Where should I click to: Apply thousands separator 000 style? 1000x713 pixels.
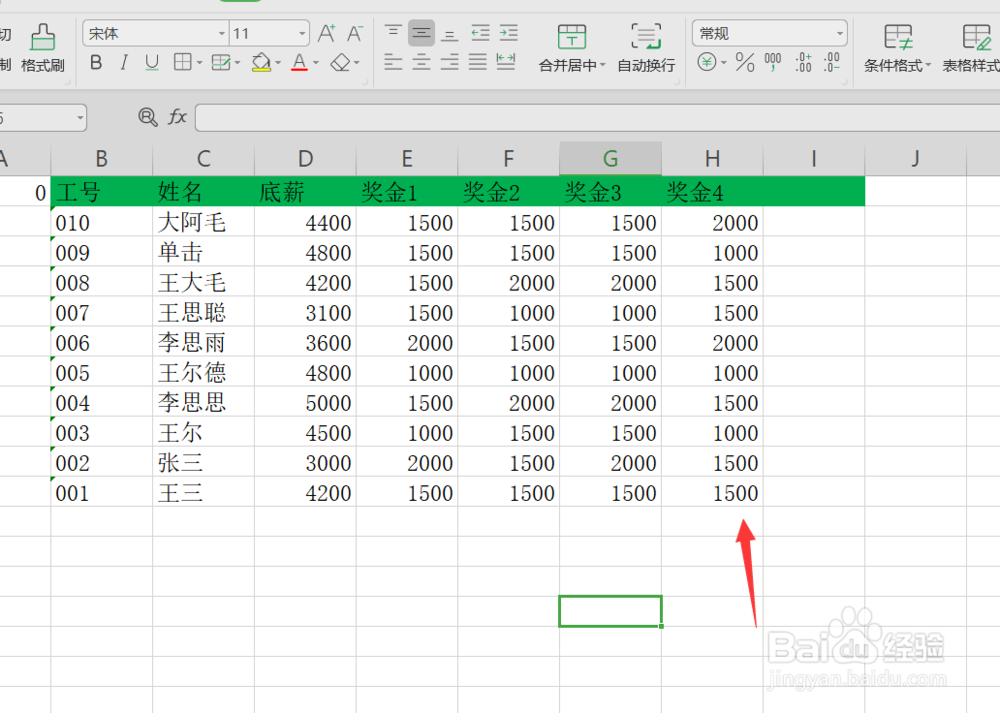(x=773, y=62)
